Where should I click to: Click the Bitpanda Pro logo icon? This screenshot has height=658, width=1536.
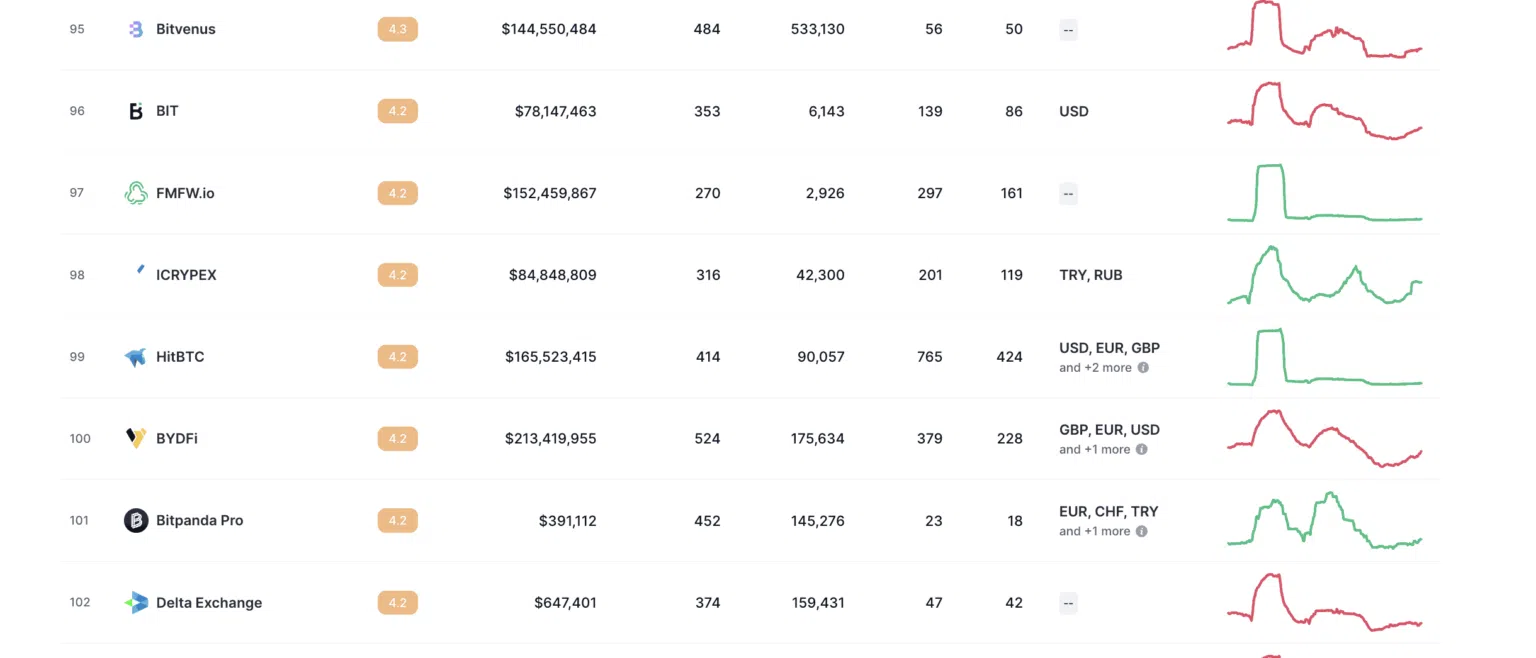(x=136, y=520)
